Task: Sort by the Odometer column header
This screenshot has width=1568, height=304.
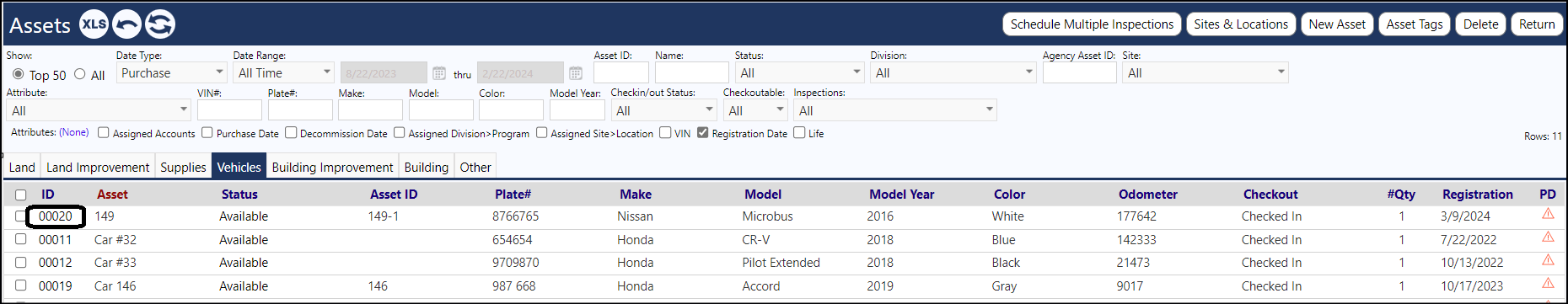Action: click(1147, 195)
